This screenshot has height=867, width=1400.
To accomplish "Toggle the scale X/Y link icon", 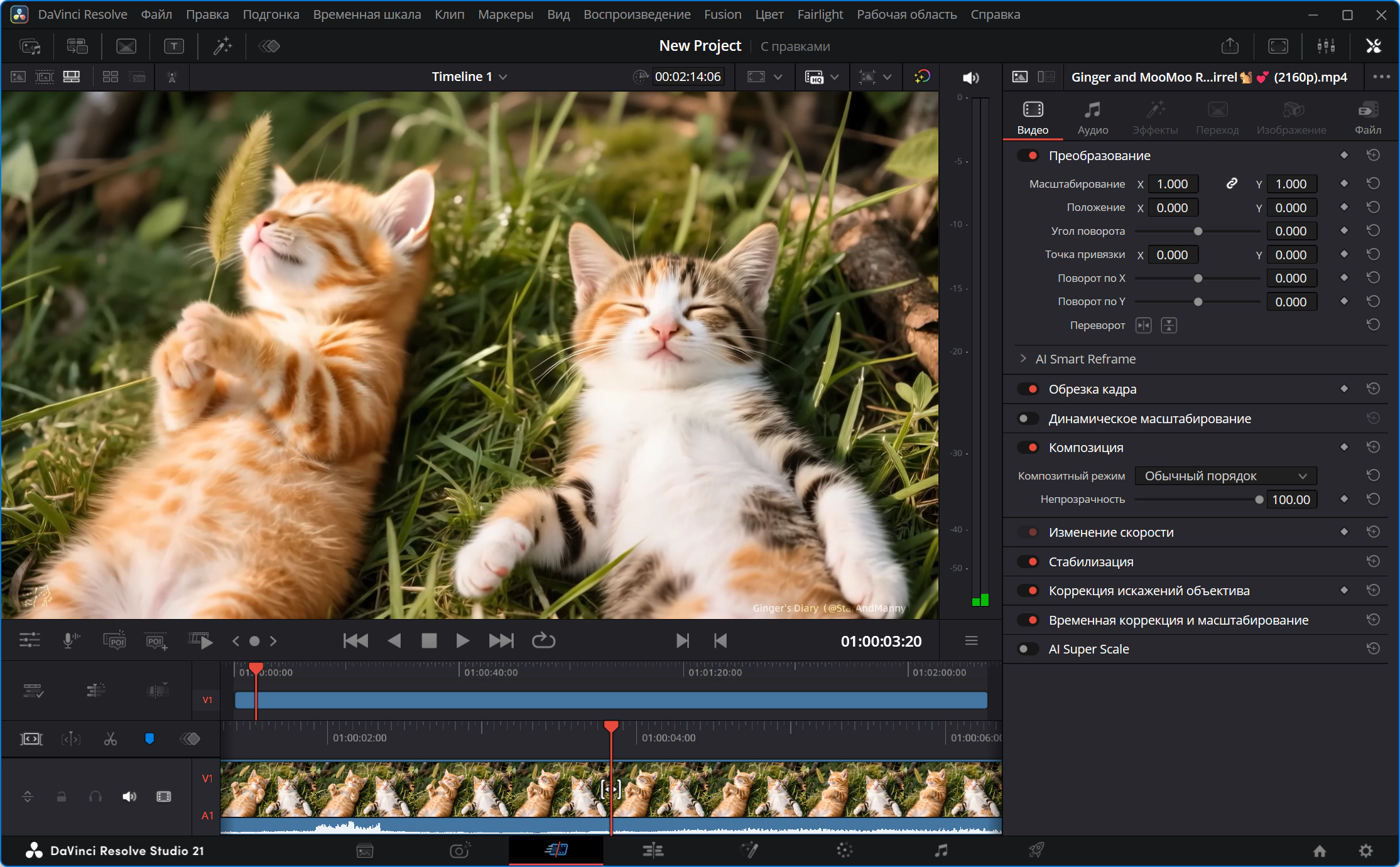I will pos(1232,183).
